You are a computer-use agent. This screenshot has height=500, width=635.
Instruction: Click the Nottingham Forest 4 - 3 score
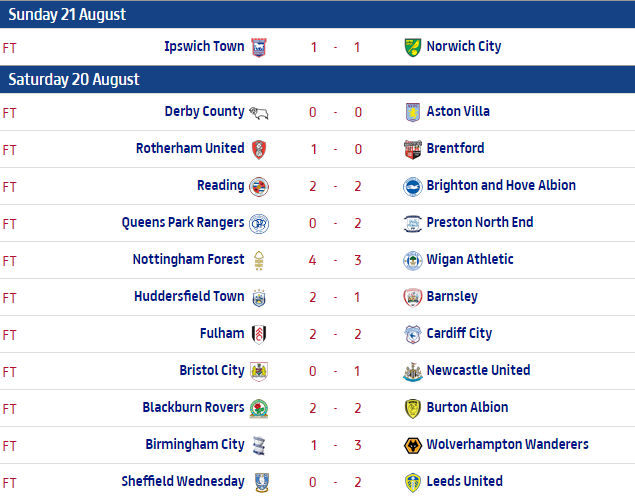point(334,260)
